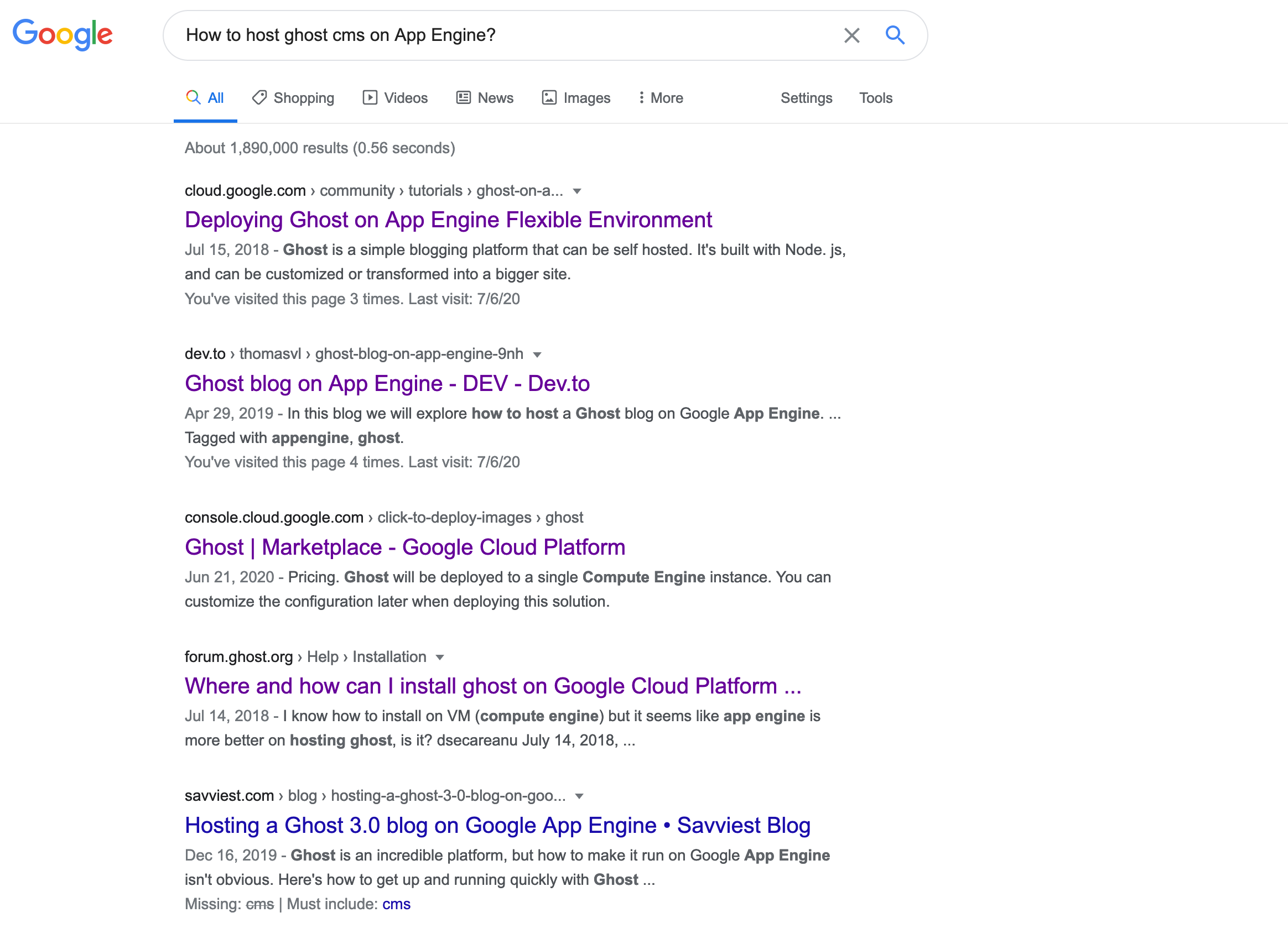Open the Tools menu
Screen dimensions: 1288x928
(875, 98)
